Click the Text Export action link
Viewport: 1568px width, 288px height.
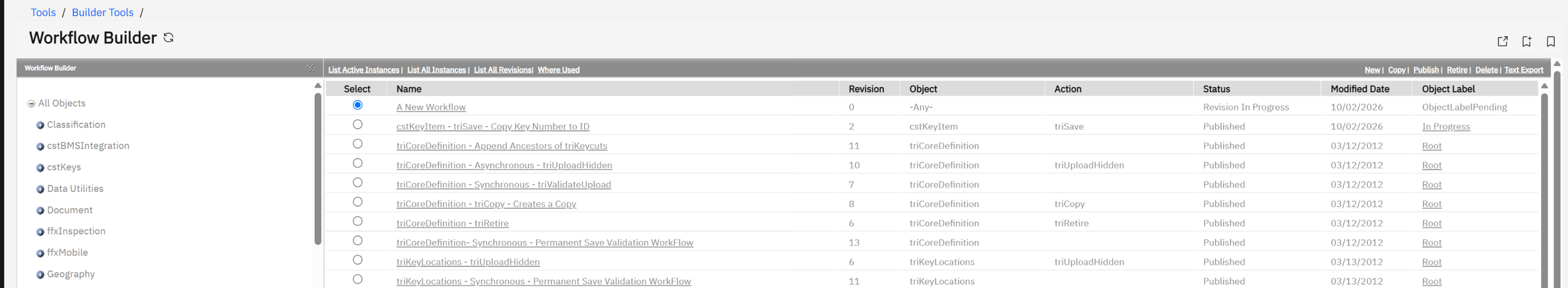point(1524,70)
